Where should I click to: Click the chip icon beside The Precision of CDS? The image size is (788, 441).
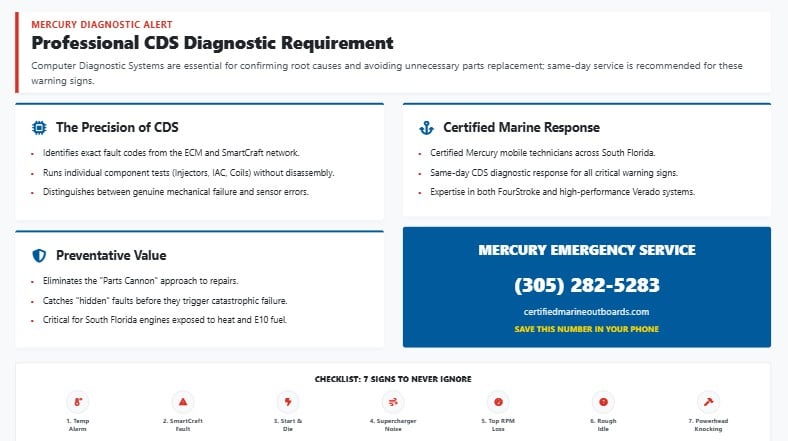point(39,128)
